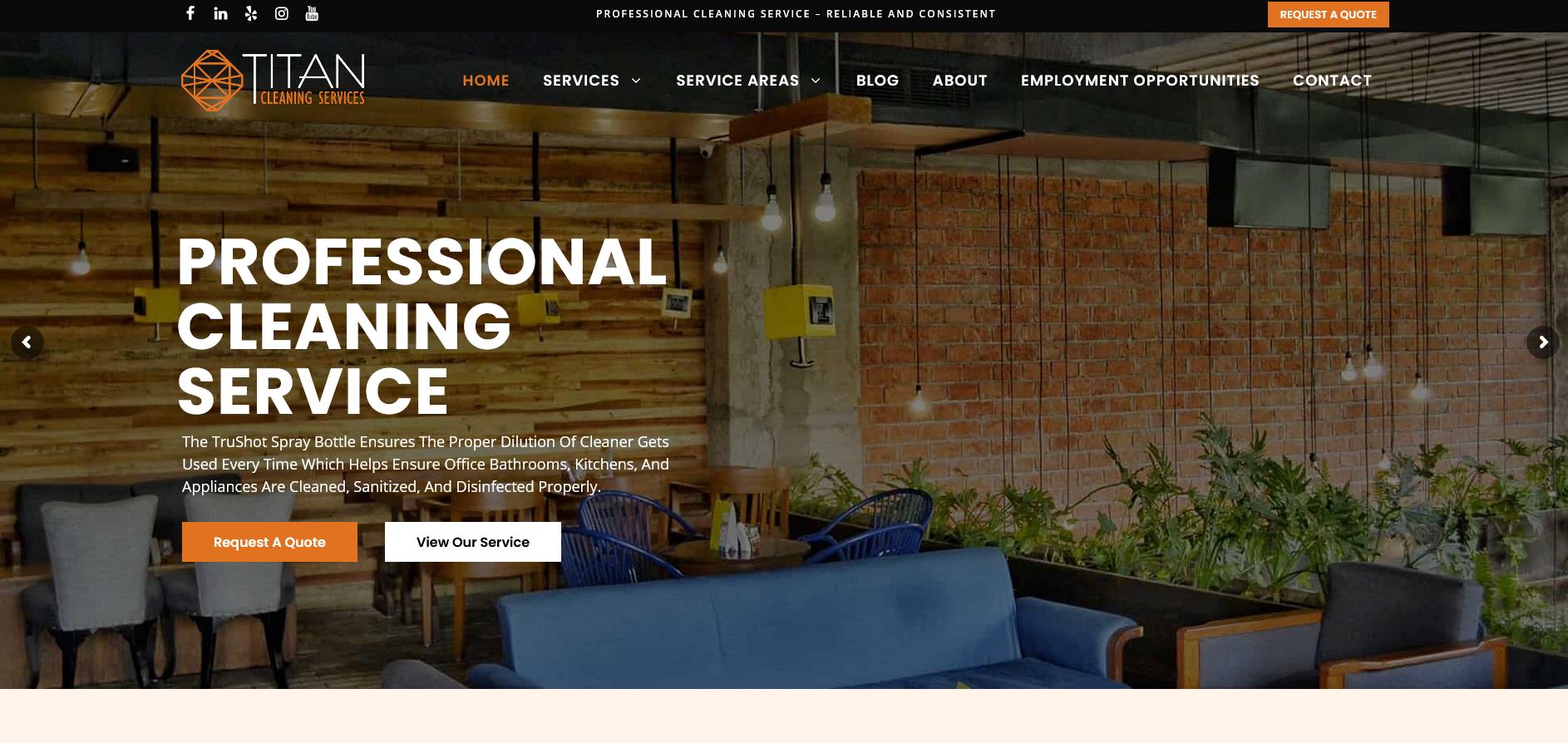Image resolution: width=1568 pixels, height=743 pixels.
Task: Visit Employment Opportunities page
Action: [1140, 81]
